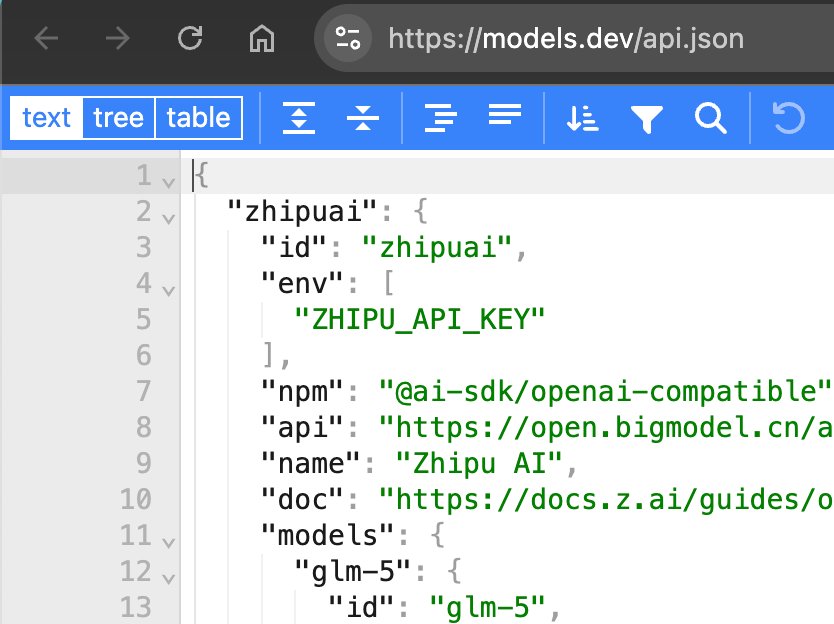Click the docs.z.ai doc URL value
This screenshot has height=624, width=834.
606,500
